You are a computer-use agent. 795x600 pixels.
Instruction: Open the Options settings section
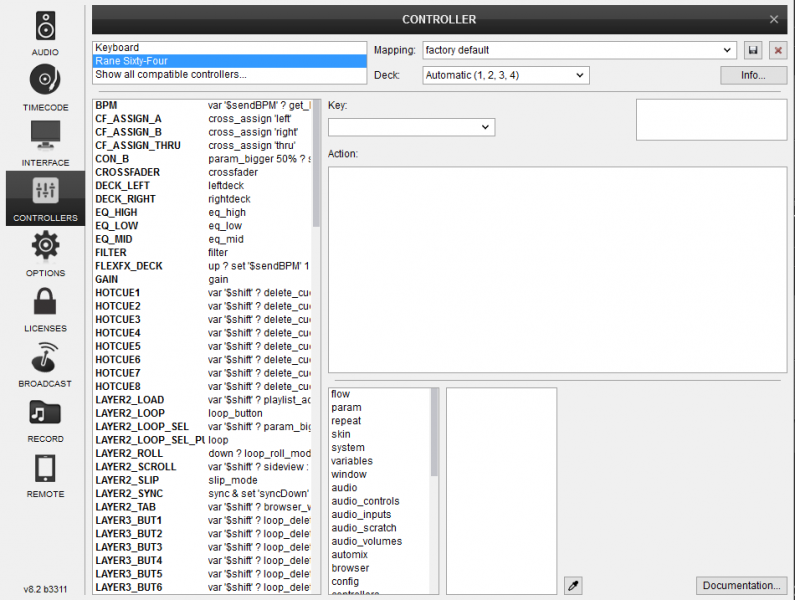pyautogui.click(x=45, y=254)
